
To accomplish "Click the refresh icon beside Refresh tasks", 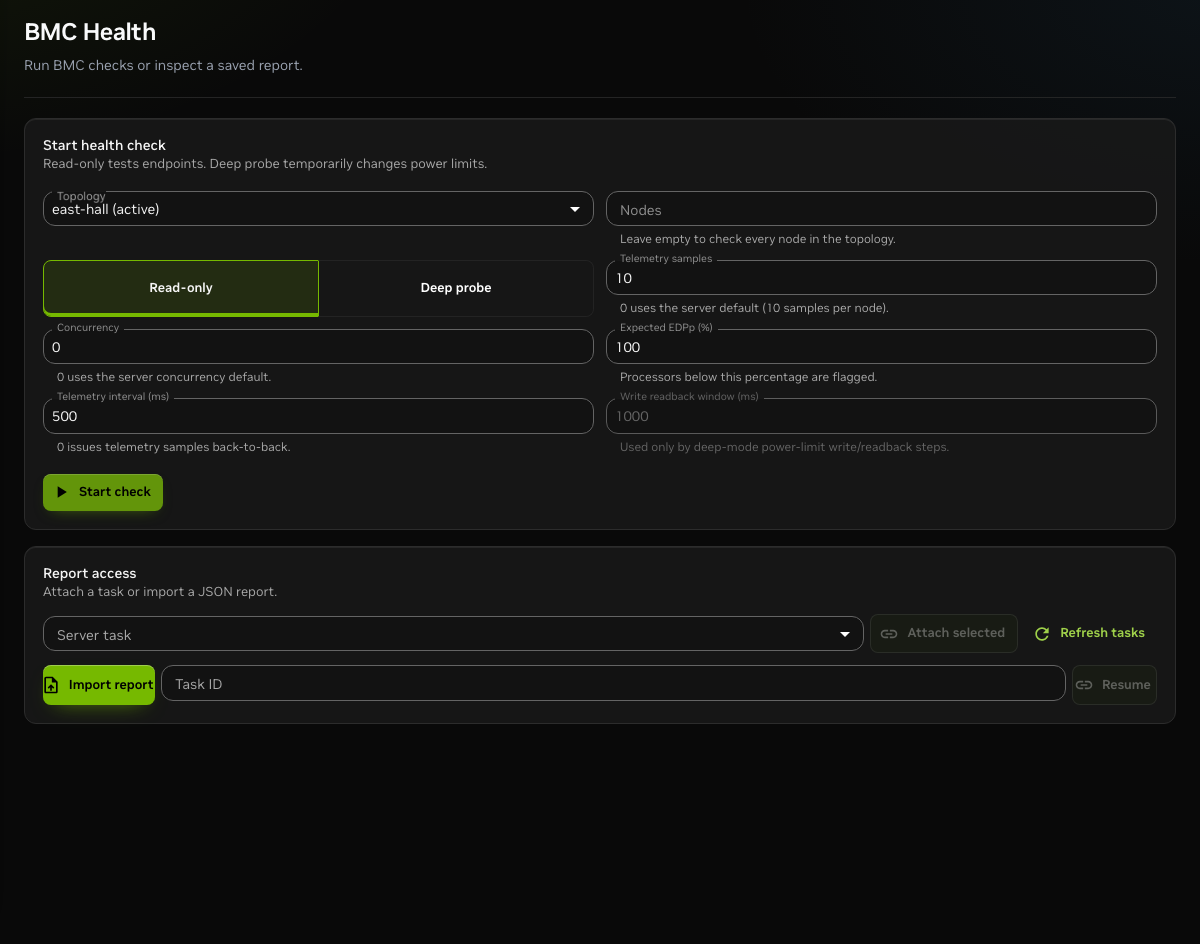I will coord(1042,633).
